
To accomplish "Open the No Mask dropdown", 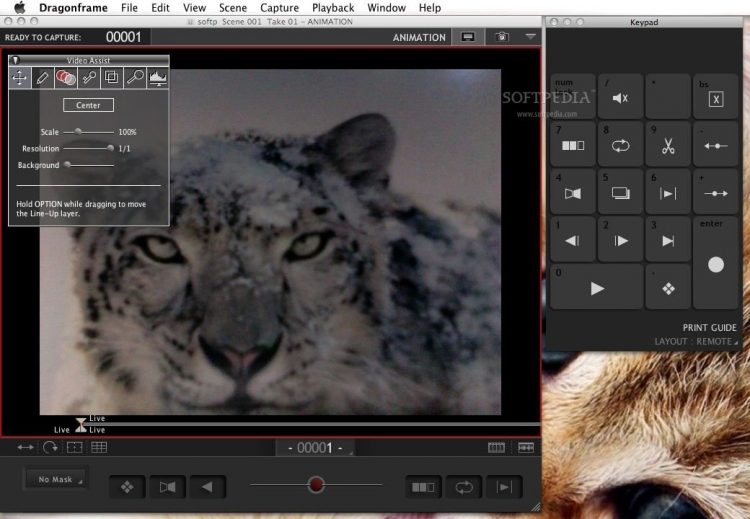I will [x=56, y=480].
